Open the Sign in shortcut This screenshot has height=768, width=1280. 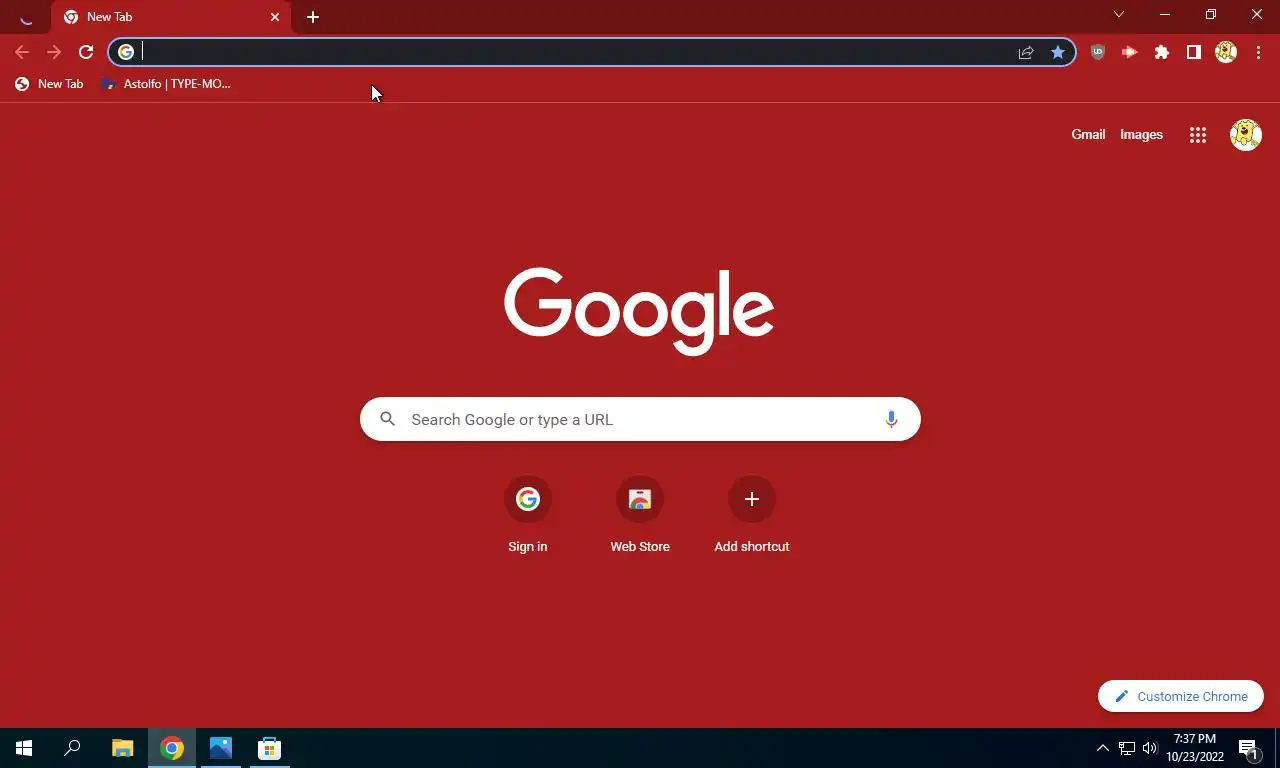[x=528, y=516]
